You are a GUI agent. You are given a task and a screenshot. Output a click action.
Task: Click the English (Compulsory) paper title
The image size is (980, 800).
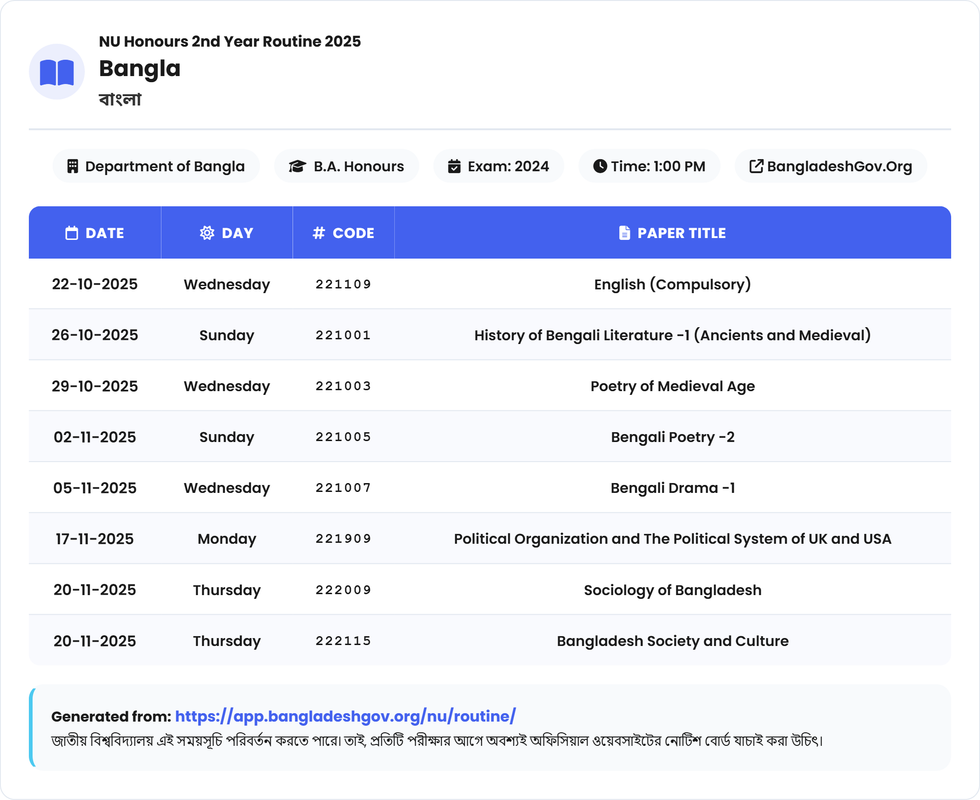click(x=672, y=284)
